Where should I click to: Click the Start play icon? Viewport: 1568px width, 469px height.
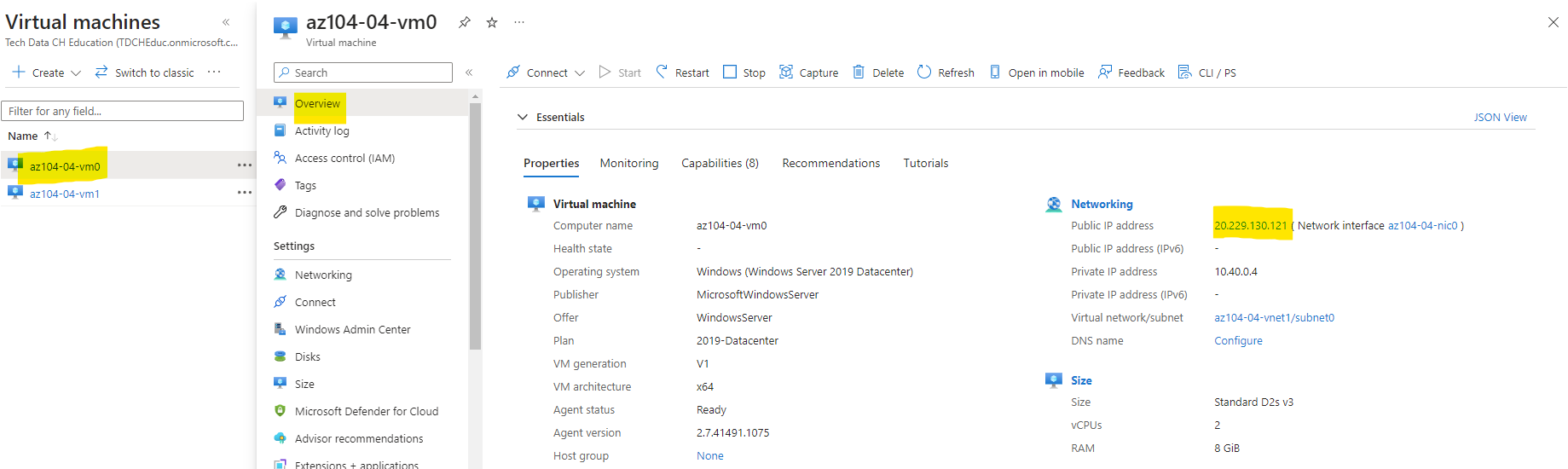[x=605, y=72]
